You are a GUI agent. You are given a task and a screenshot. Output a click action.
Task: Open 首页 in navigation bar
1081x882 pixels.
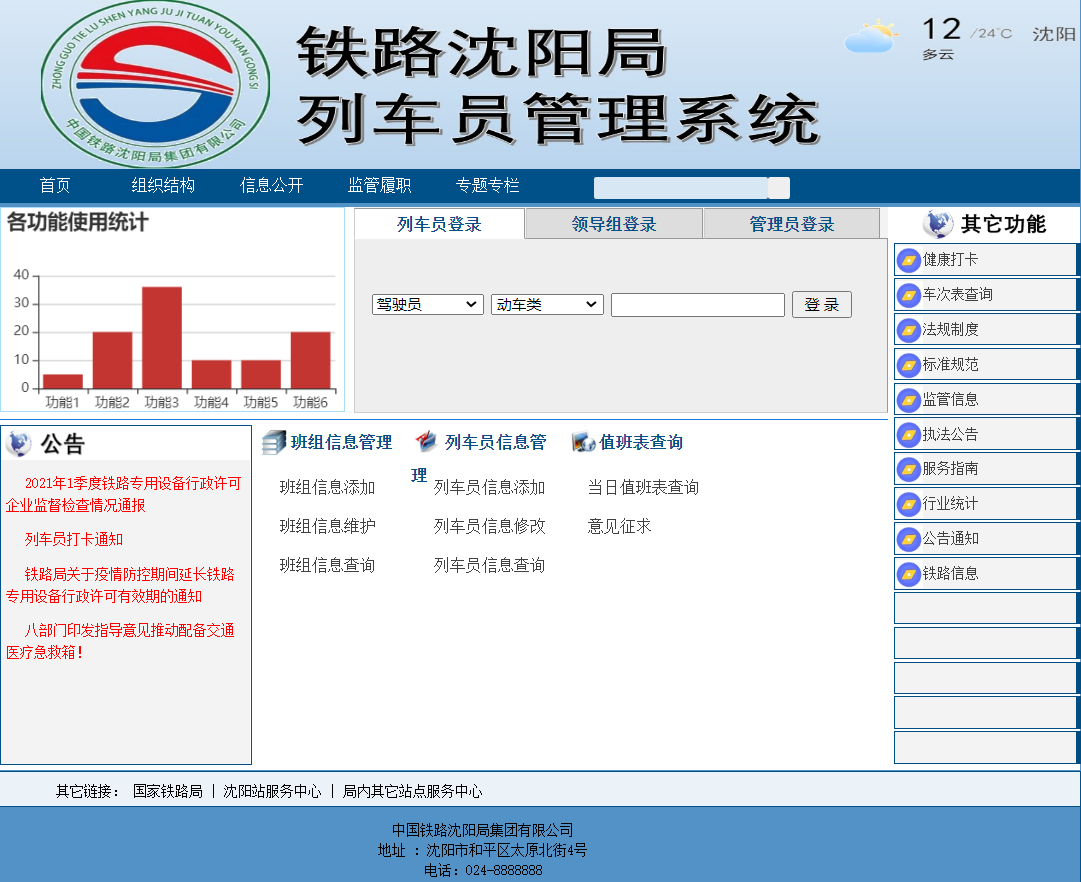[x=55, y=186]
